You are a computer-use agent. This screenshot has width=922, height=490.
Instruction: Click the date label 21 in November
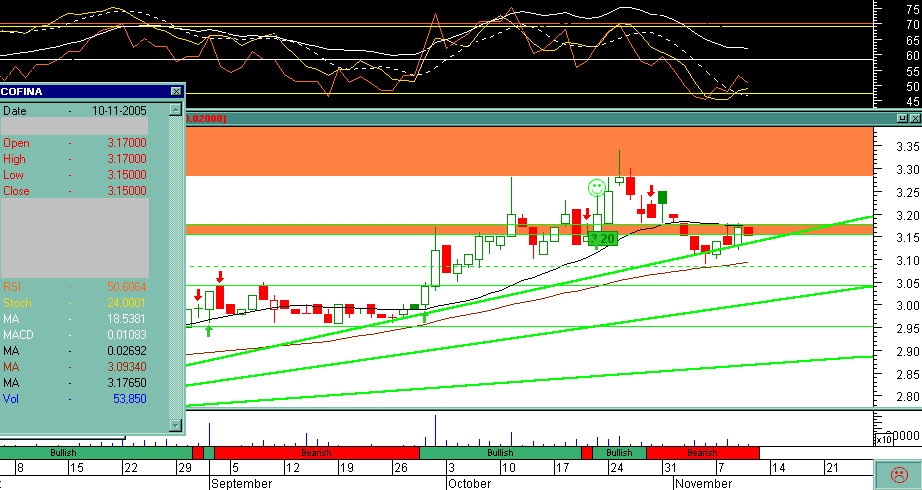(x=832, y=468)
